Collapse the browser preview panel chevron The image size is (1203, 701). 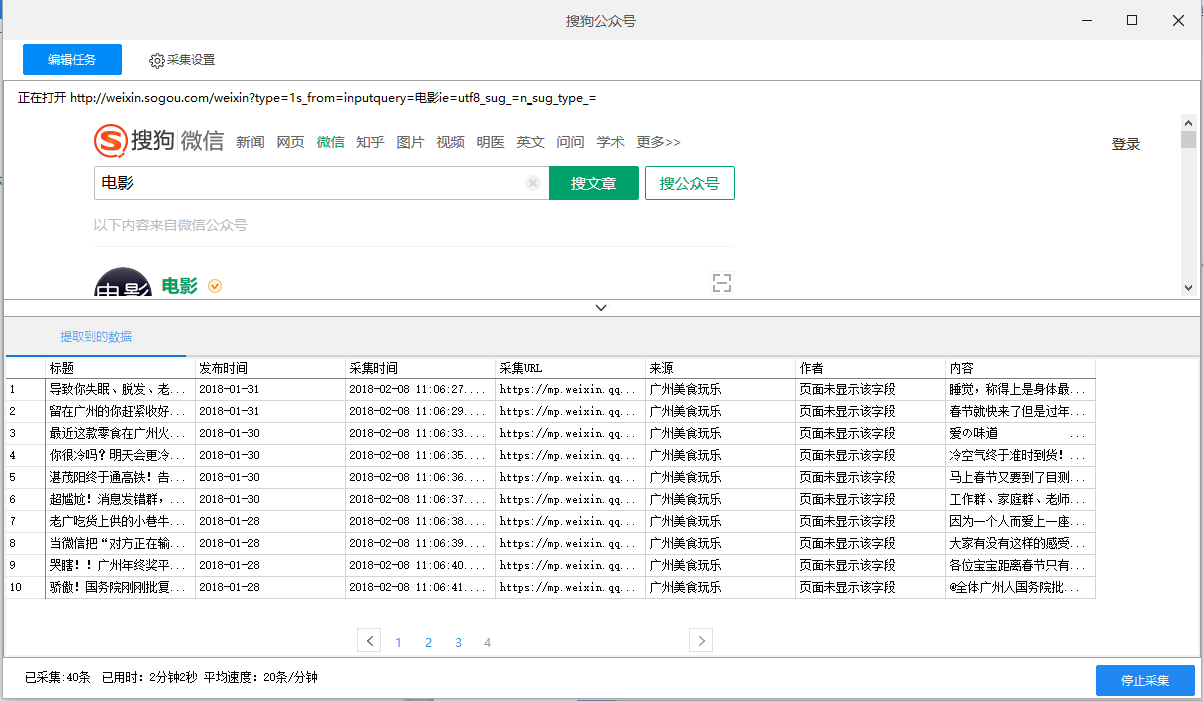601,308
